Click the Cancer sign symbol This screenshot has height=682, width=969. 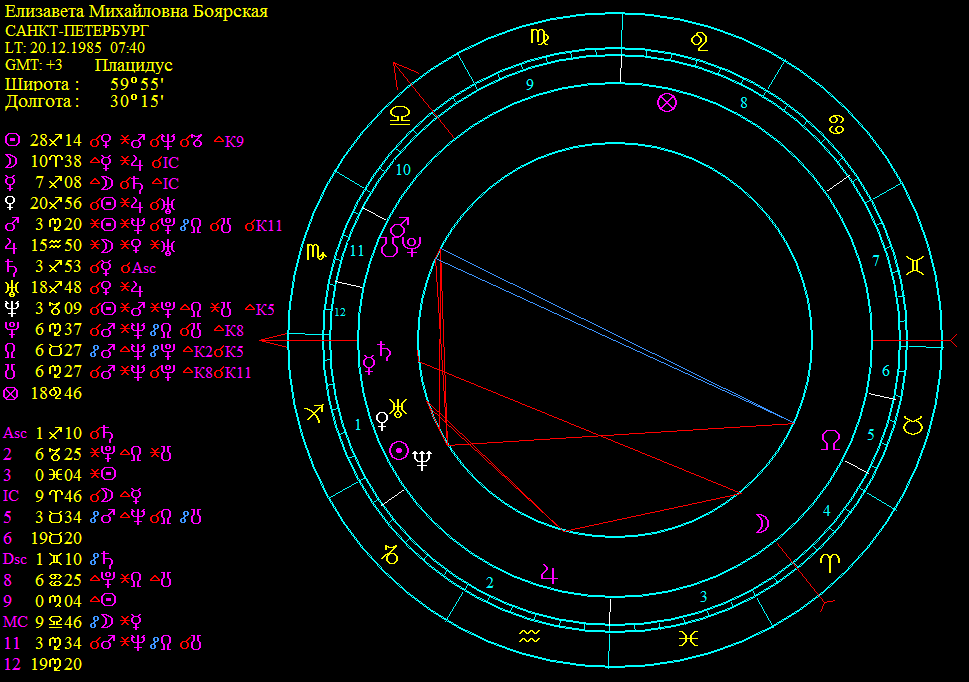[835, 124]
